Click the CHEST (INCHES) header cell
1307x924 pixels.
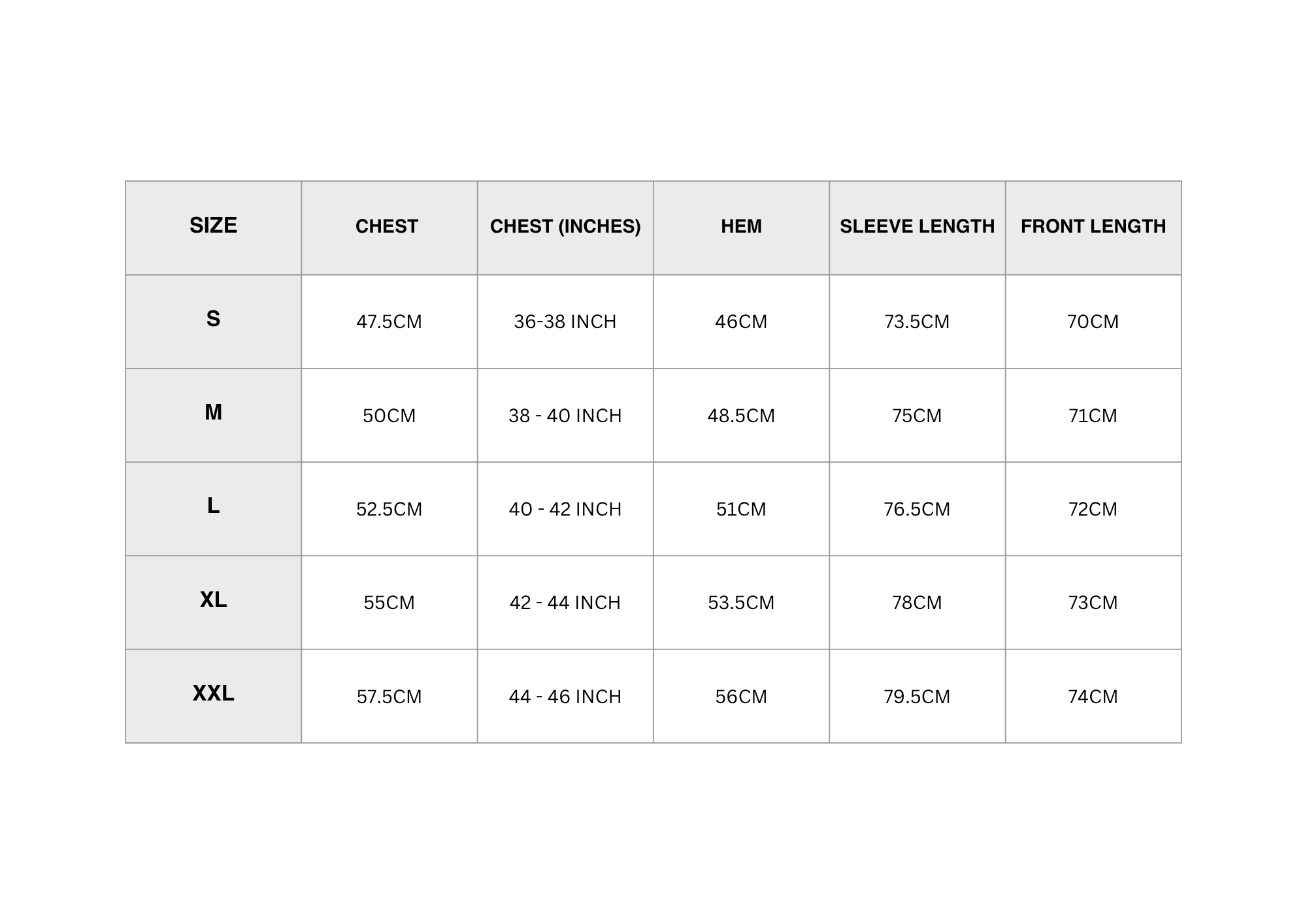[x=565, y=226]
